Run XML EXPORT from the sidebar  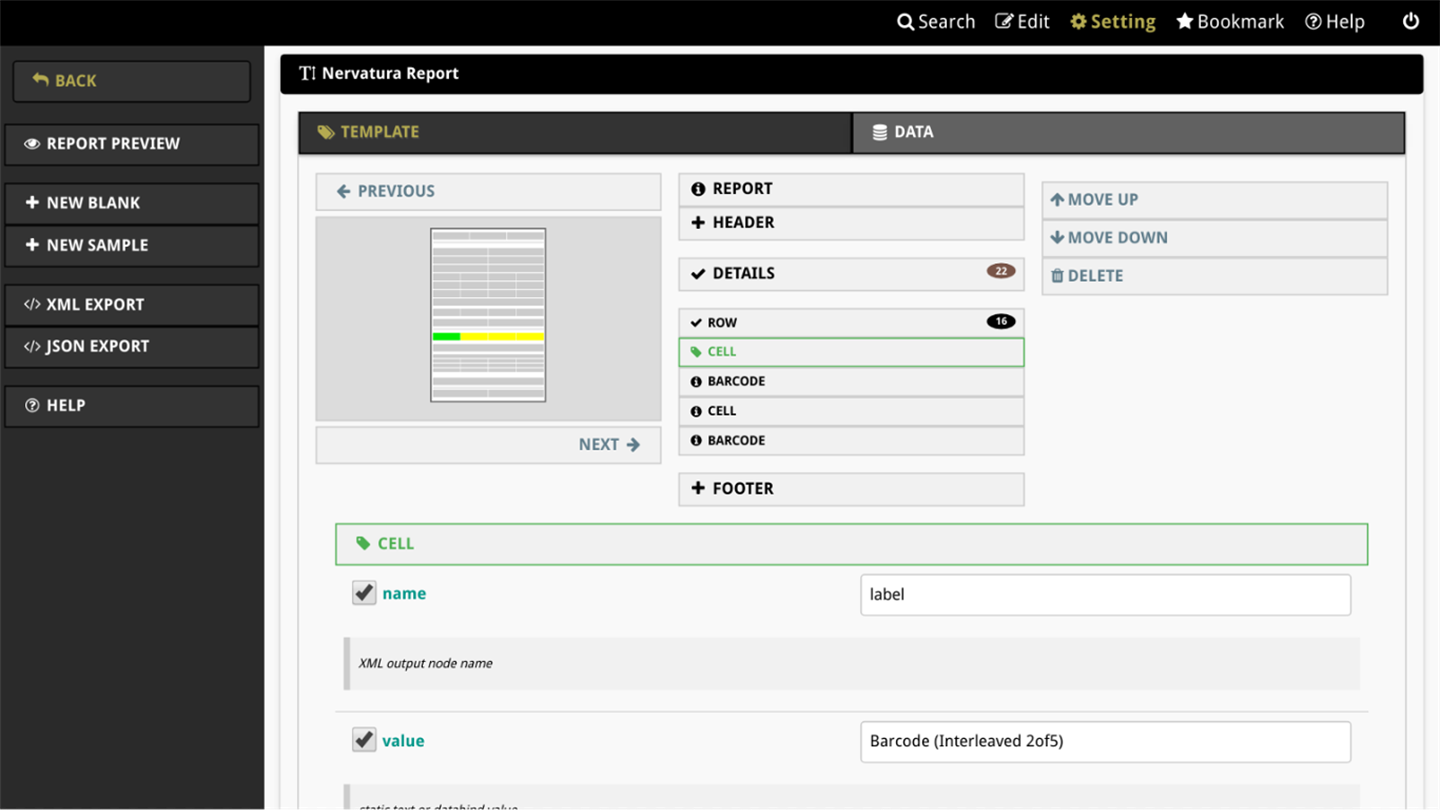coord(131,305)
